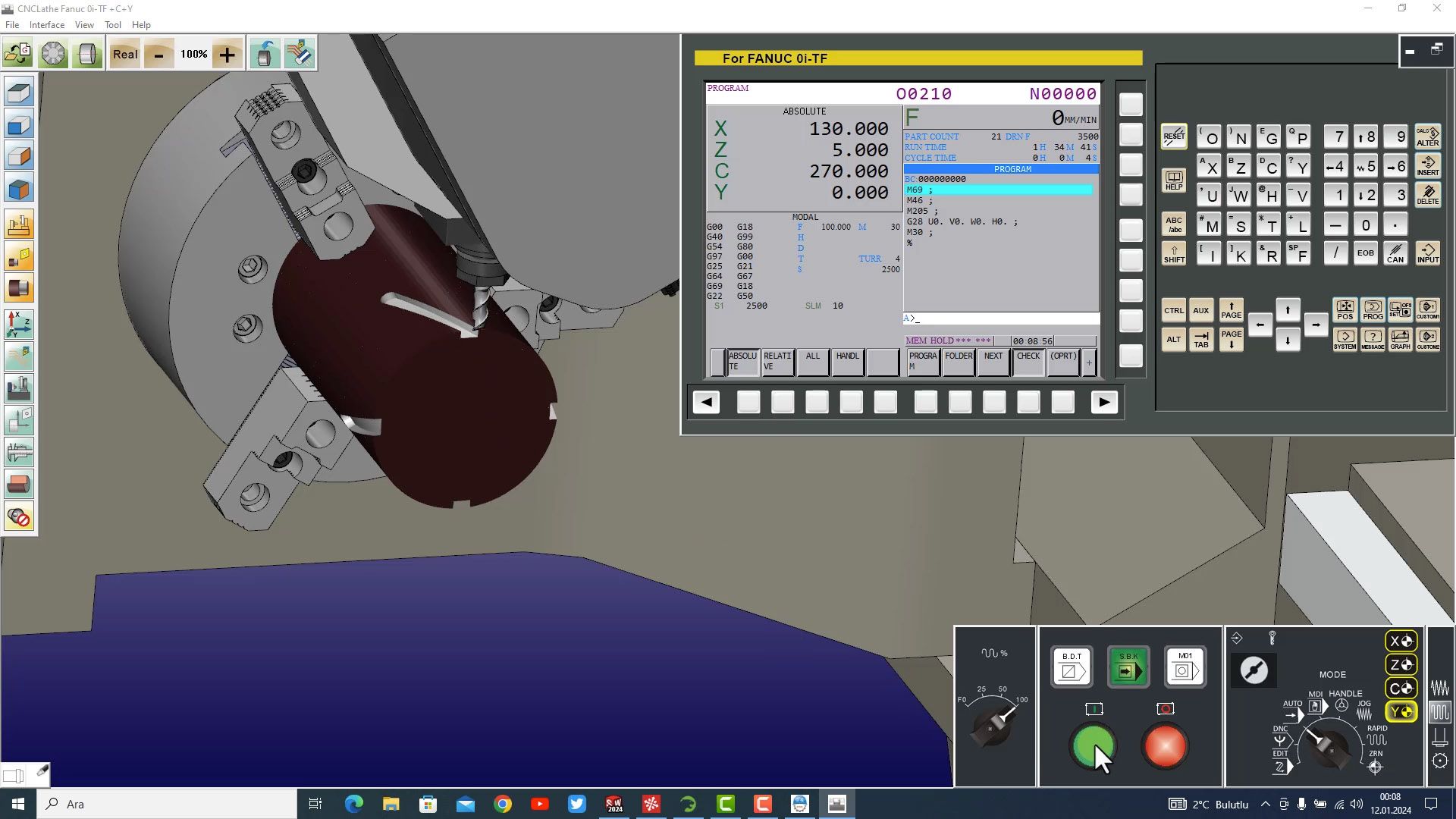Click the PAGE up key

[1231, 309]
